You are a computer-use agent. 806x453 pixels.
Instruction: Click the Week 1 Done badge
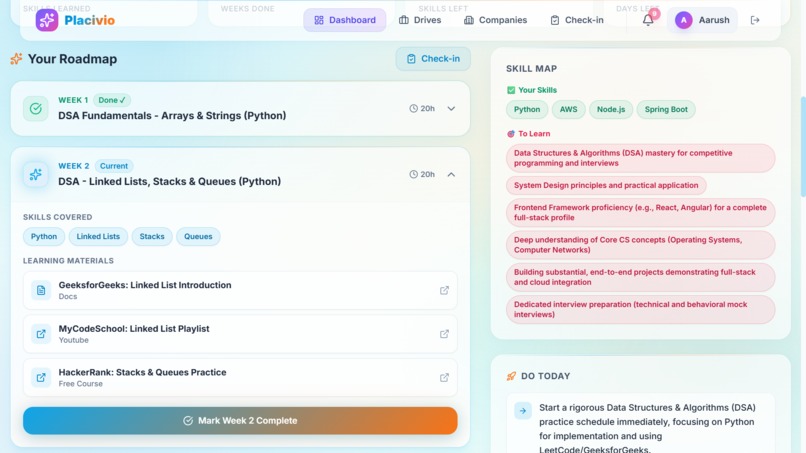(112, 100)
